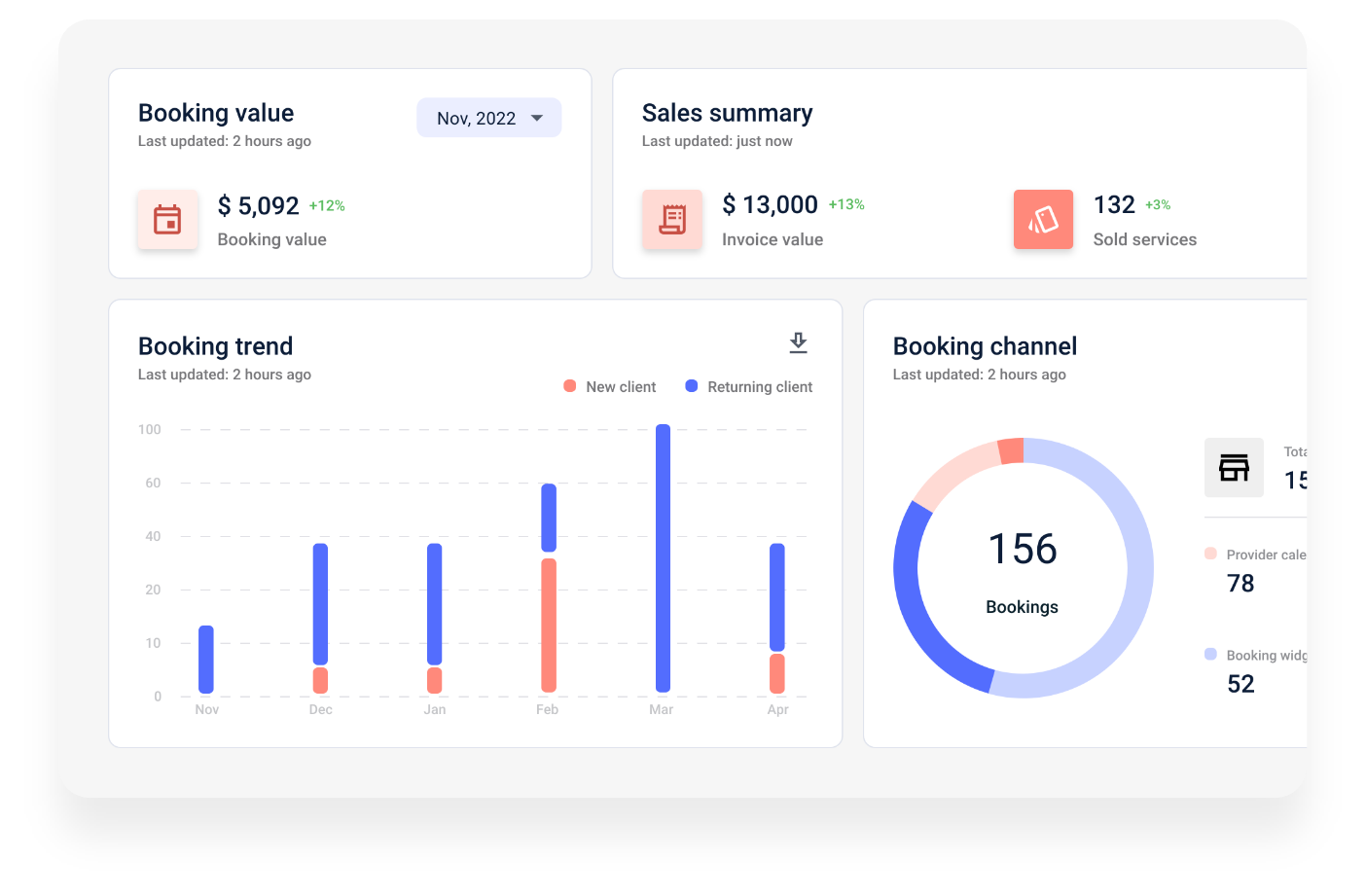Click the $ 13,000 invoice value figure
Image resolution: width=1366 pixels, height=896 pixels.
[x=770, y=205]
